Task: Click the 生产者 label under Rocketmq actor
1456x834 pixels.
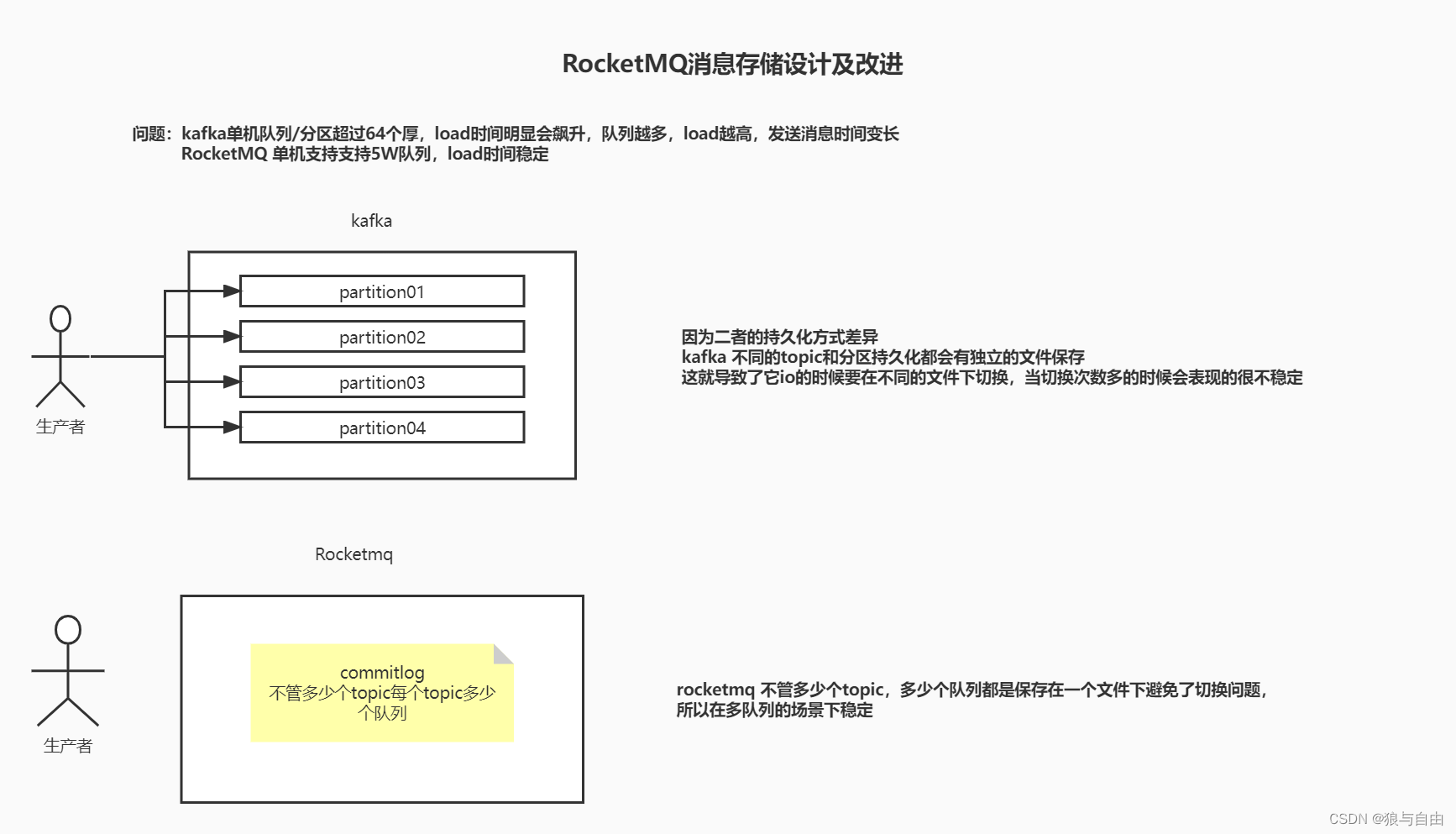Action: [x=68, y=746]
